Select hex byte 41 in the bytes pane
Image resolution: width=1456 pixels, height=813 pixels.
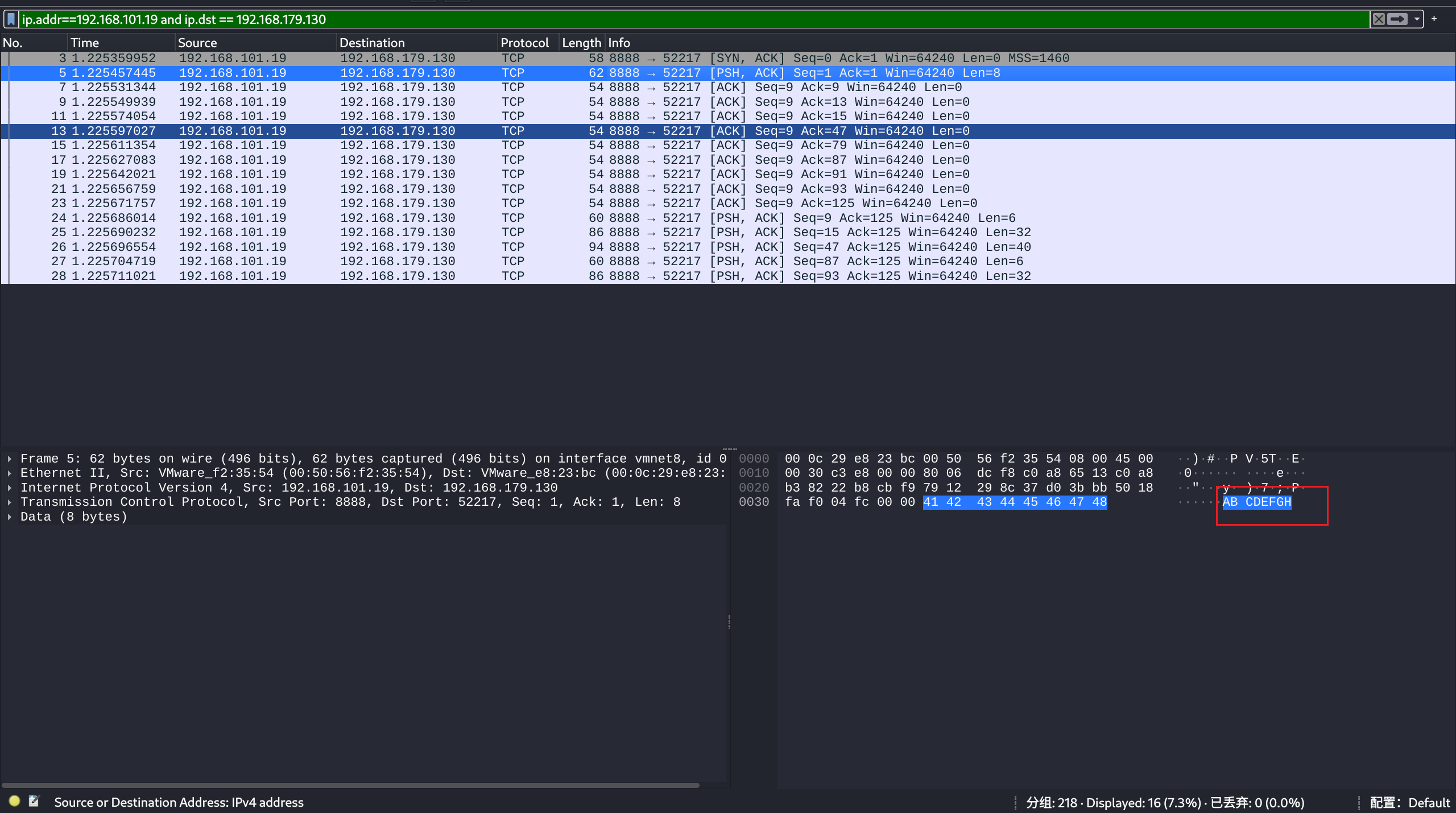(x=930, y=502)
